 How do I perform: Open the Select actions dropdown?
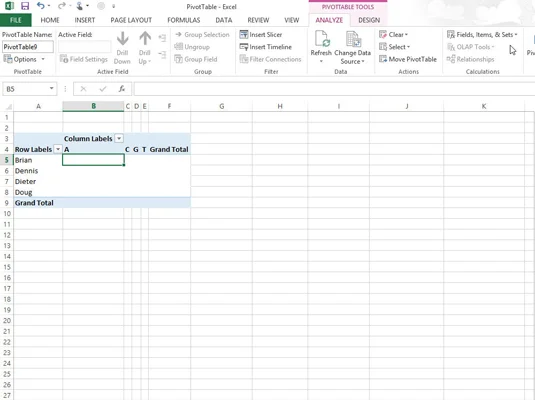[x=394, y=47]
